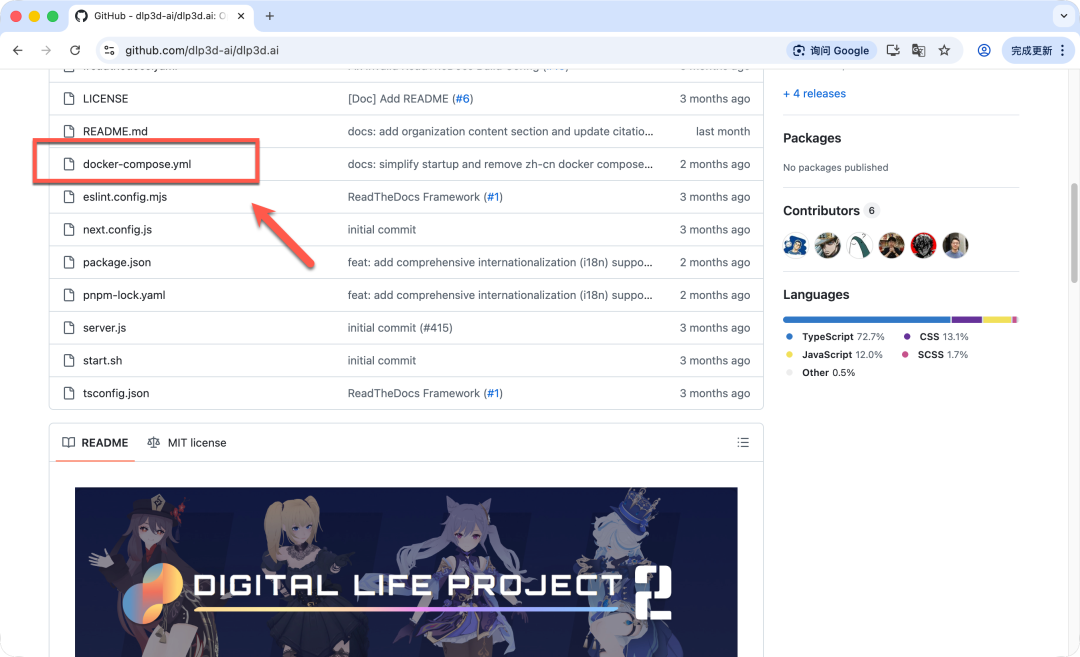1080x657 pixels.
Task: Click the URL address field
Action: pyautogui.click(x=400, y=50)
